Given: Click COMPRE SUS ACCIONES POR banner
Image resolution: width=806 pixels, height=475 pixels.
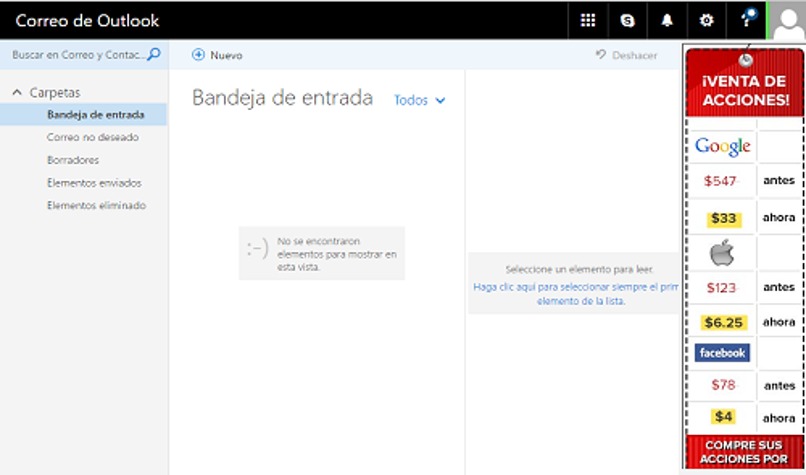Looking at the screenshot, I should click(x=744, y=451).
